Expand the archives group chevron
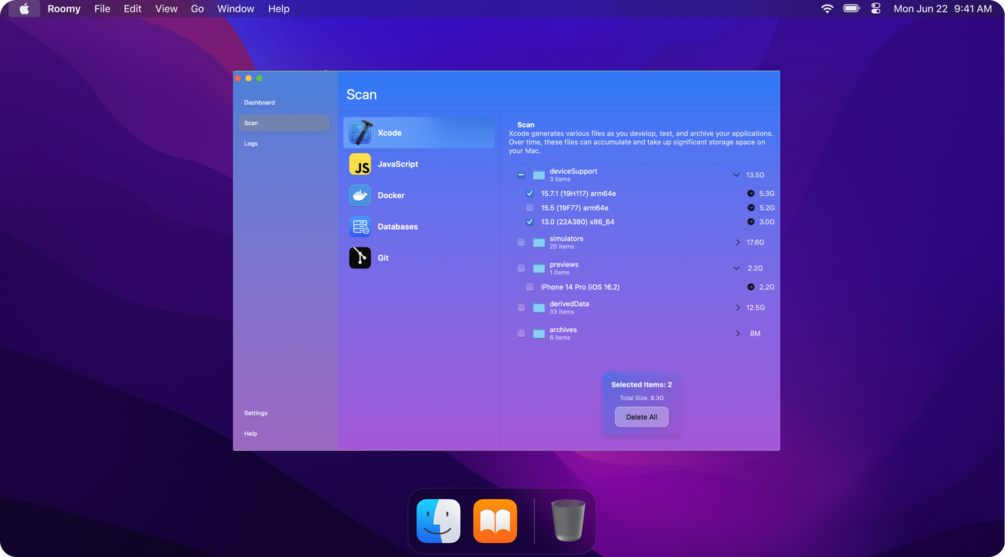Screen dimensions: 1005x557 (x=738, y=333)
